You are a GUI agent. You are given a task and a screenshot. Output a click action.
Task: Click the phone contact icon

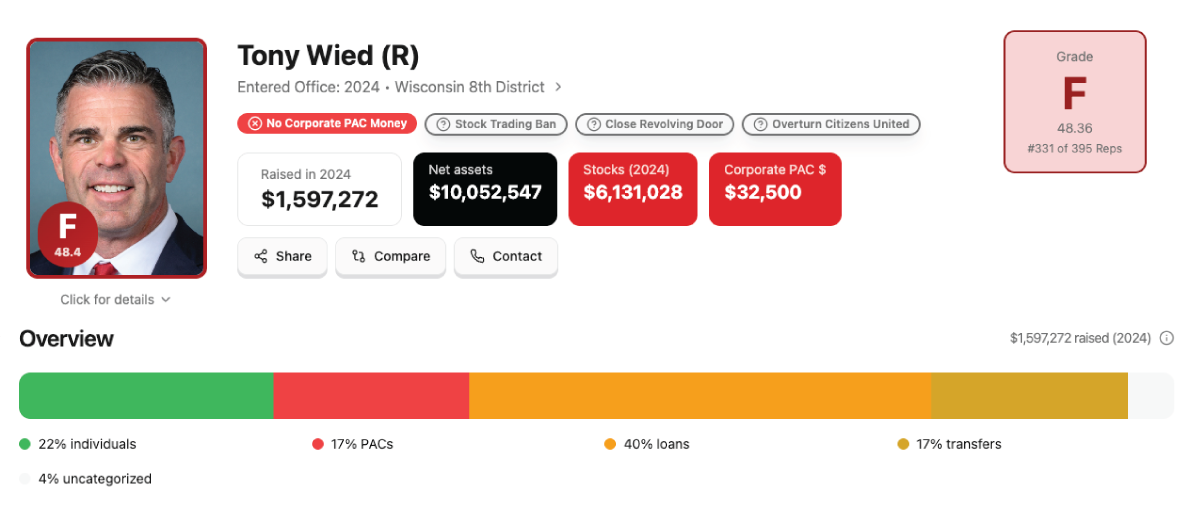pyautogui.click(x=477, y=256)
